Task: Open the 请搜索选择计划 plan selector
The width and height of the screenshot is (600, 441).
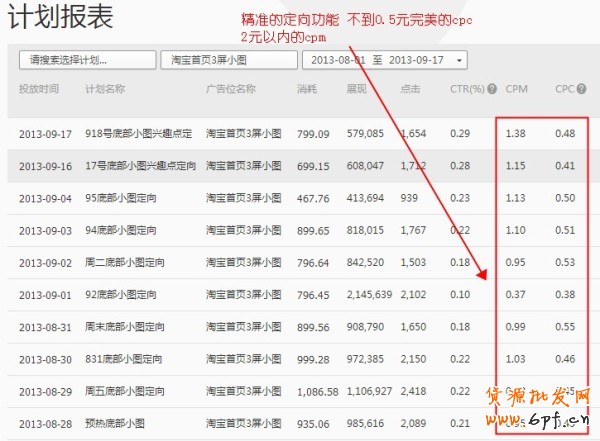Action: [87, 60]
